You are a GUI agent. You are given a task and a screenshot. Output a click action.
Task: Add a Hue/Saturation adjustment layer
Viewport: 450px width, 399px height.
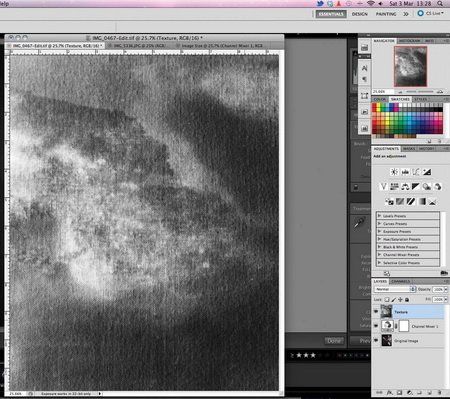point(394,187)
